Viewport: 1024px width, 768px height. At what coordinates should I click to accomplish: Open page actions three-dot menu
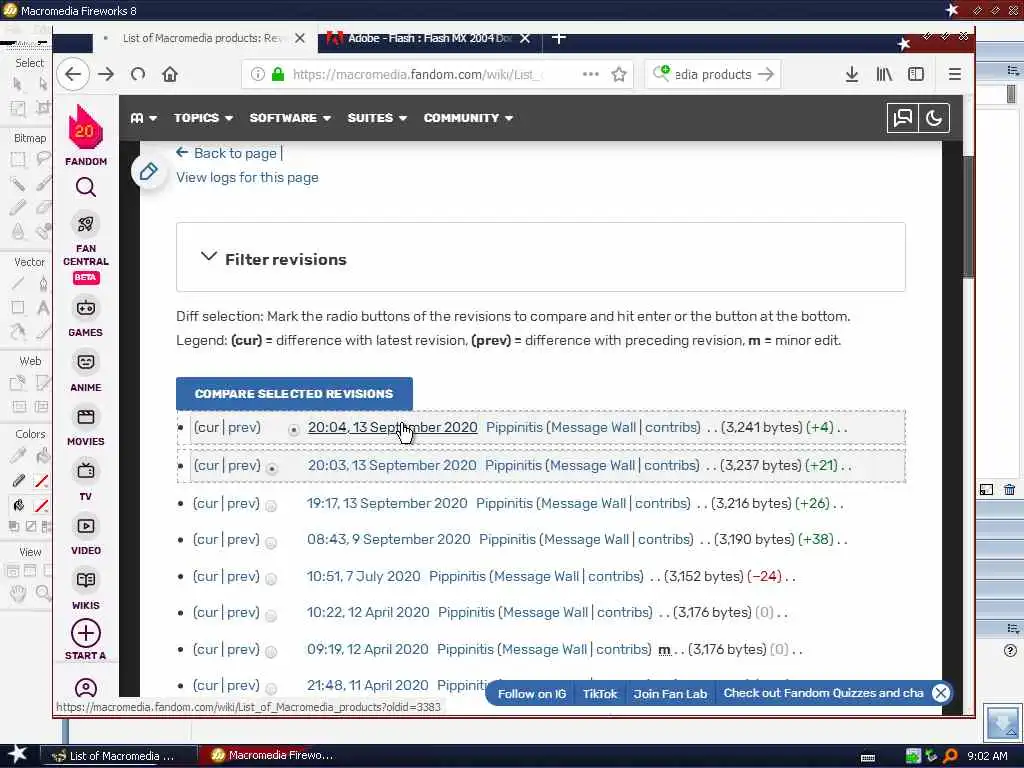coord(590,74)
